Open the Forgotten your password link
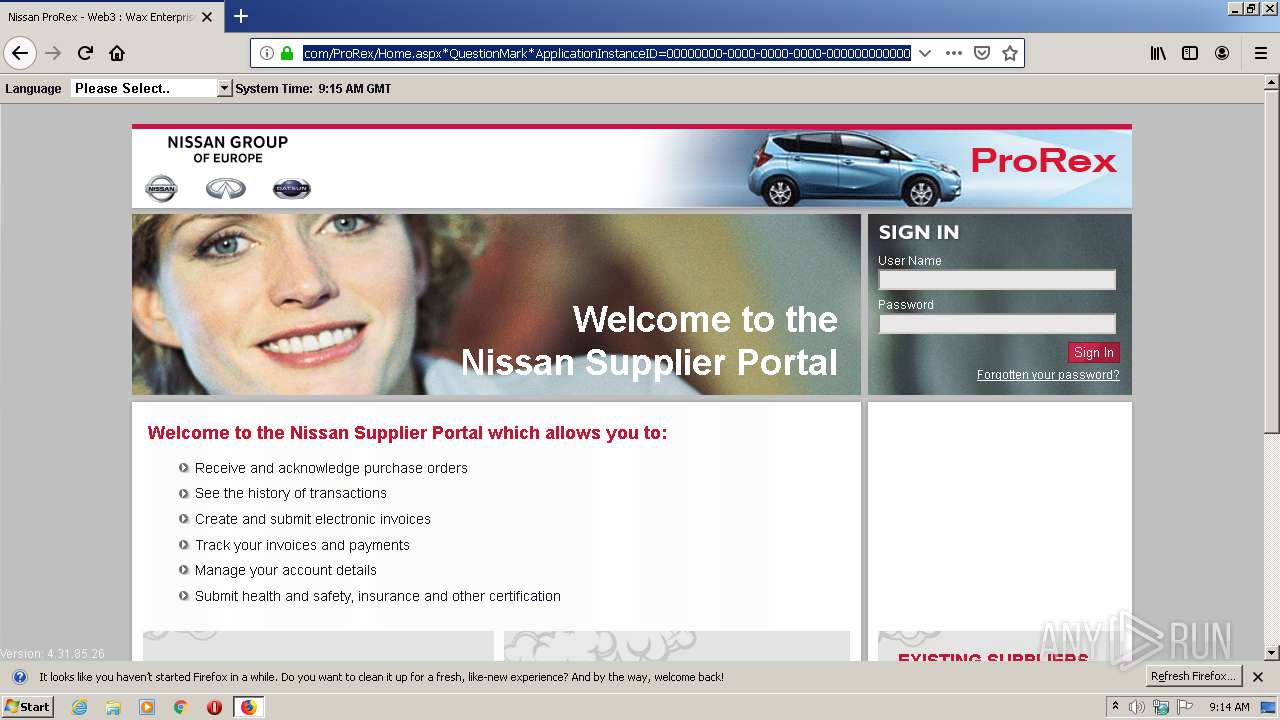 tap(1048, 375)
